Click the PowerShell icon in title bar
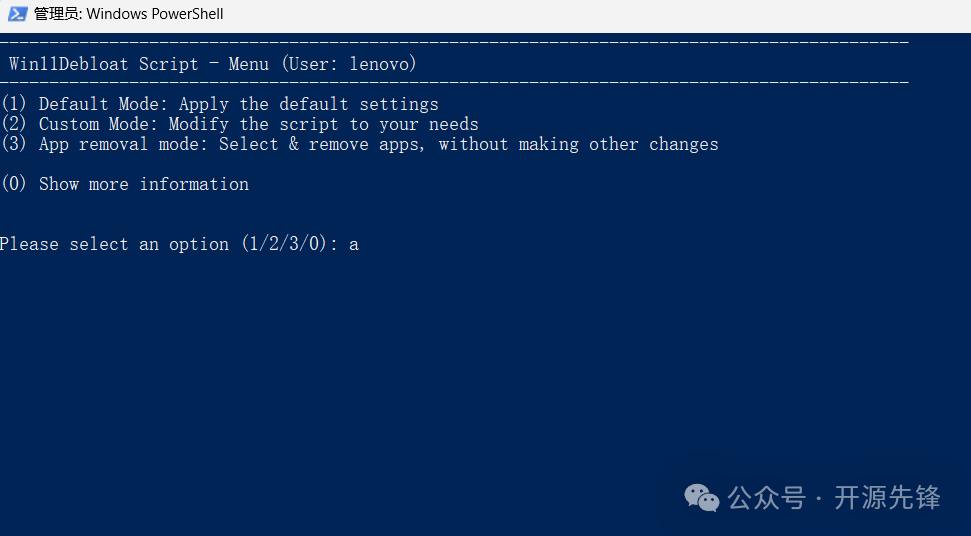The width and height of the screenshot is (971, 536). pyautogui.click(x=17, y=14)
